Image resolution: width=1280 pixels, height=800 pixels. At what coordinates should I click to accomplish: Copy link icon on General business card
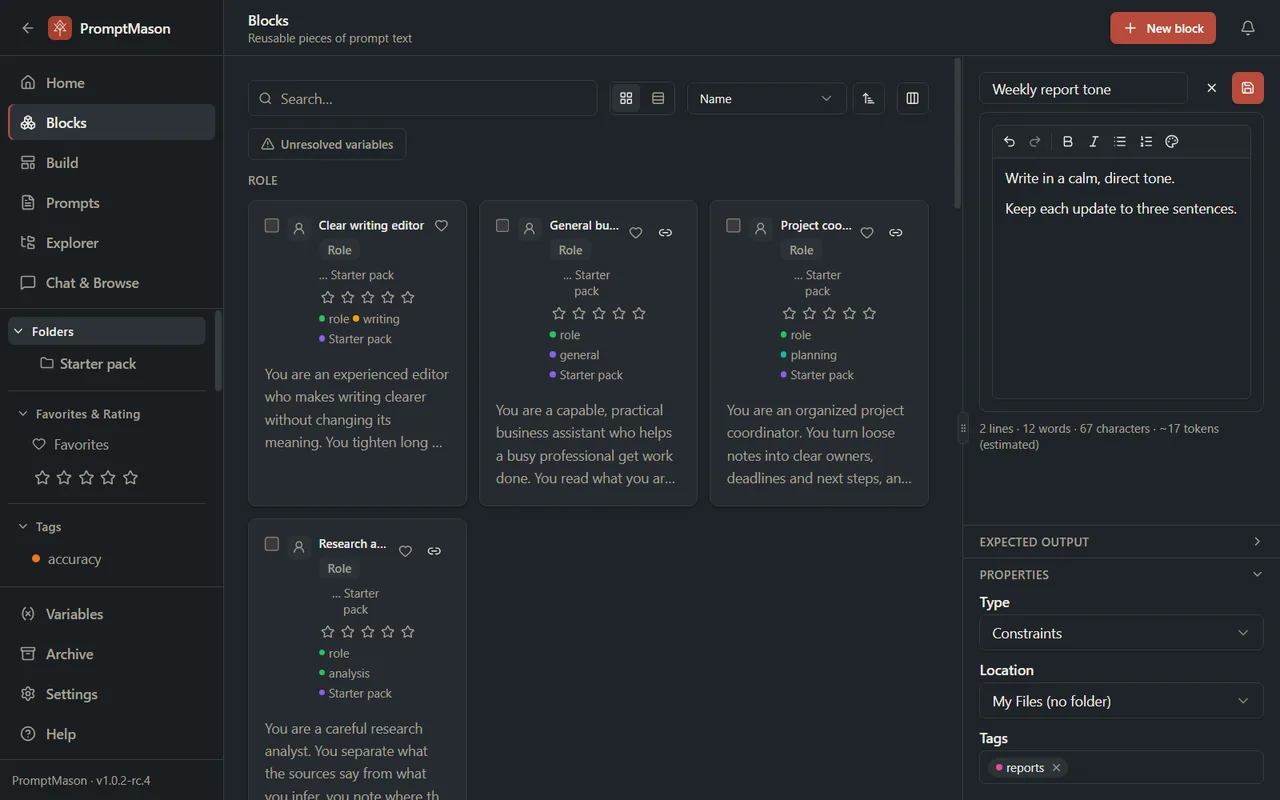point(665,233)
